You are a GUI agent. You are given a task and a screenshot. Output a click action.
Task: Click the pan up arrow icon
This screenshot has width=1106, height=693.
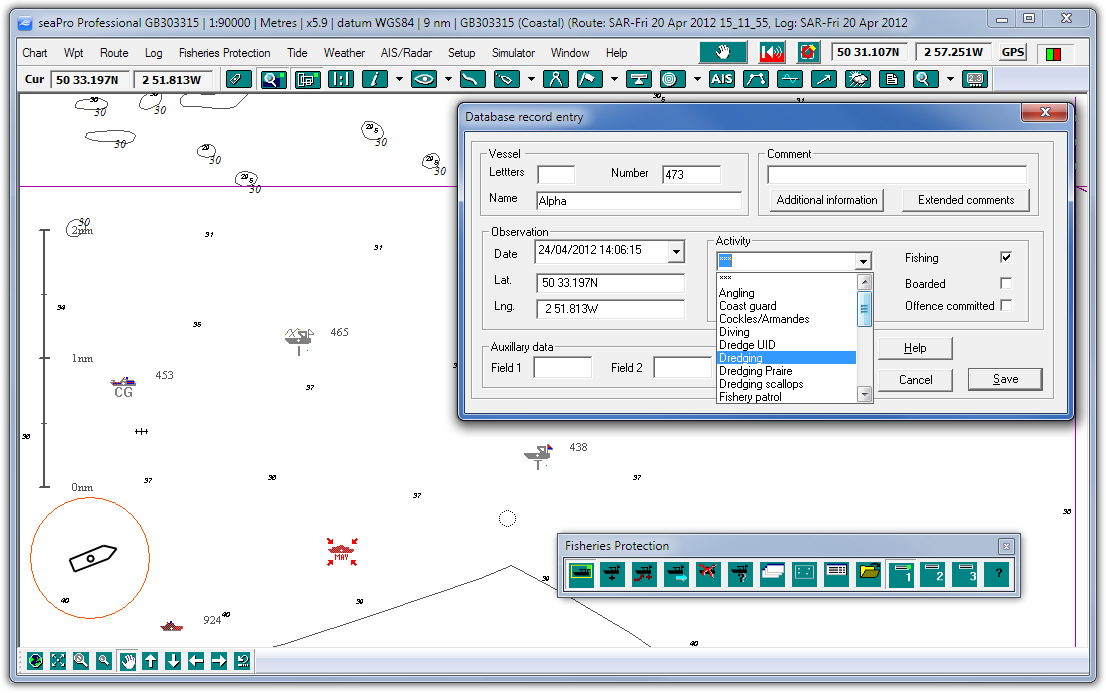[150, 661]
